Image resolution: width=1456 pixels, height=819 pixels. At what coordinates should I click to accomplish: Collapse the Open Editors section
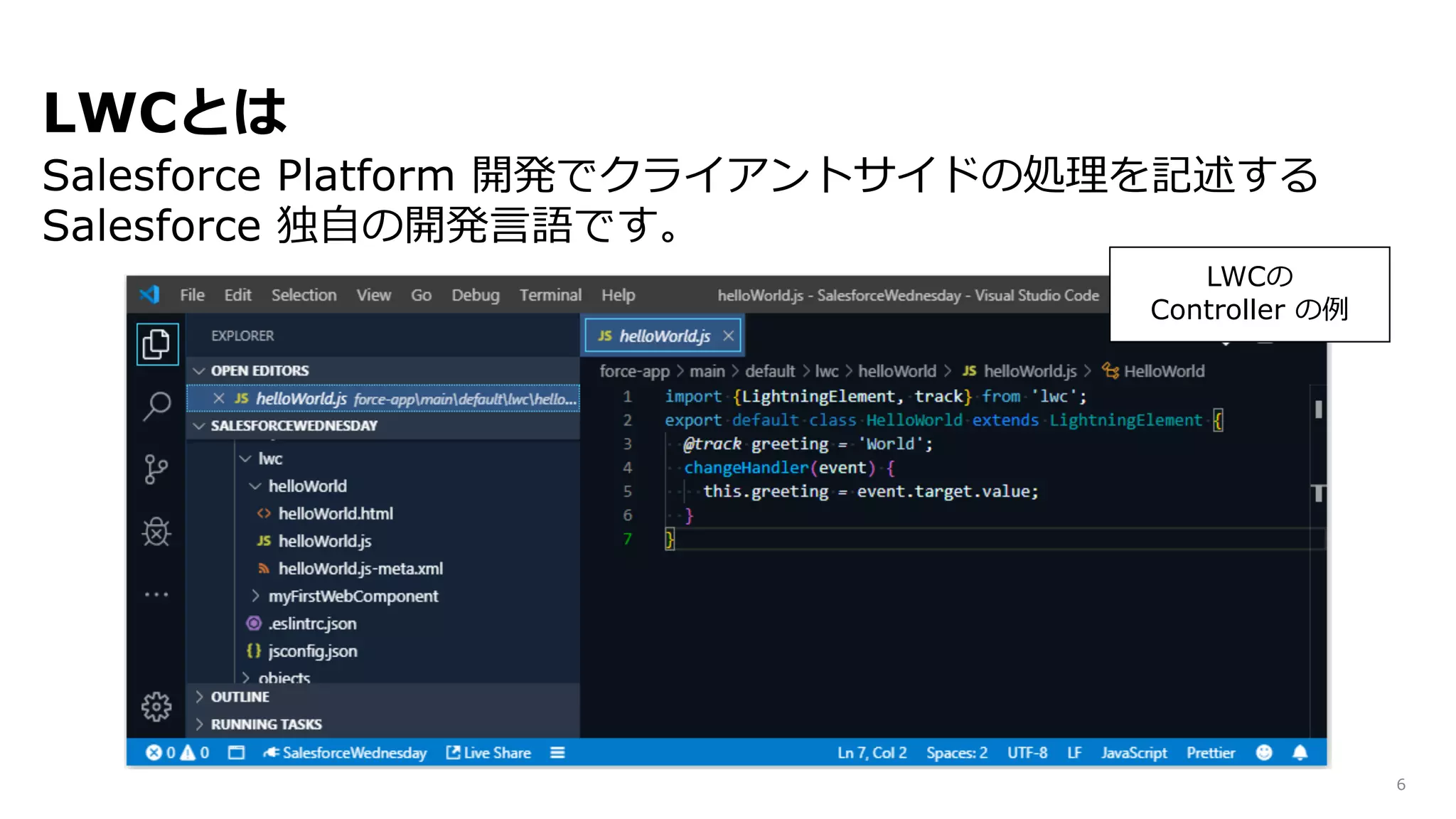[200, 370]
